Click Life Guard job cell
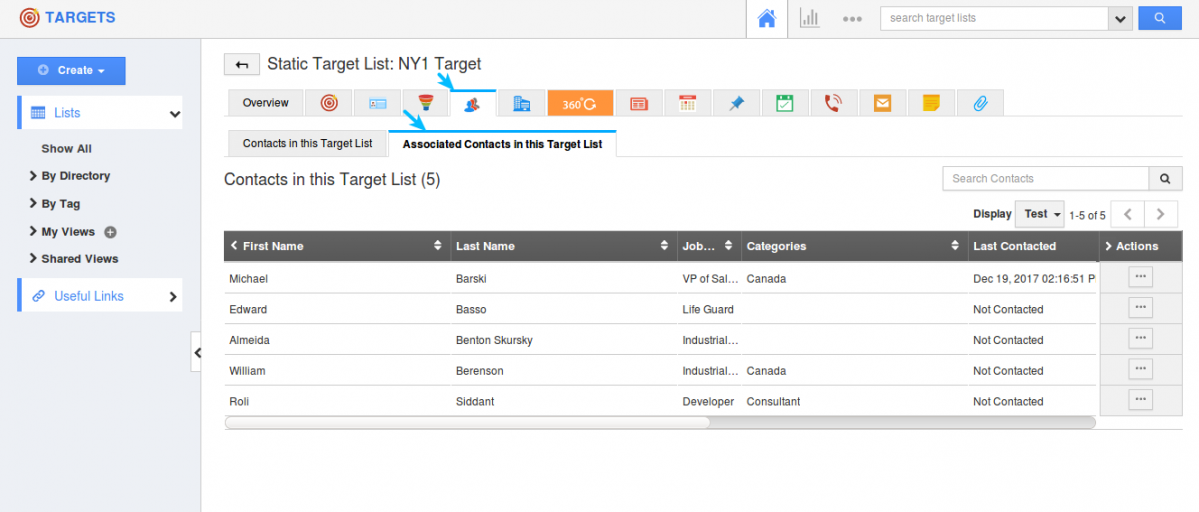This screenshot has height=512, width=1199. [x=708, y=309]
